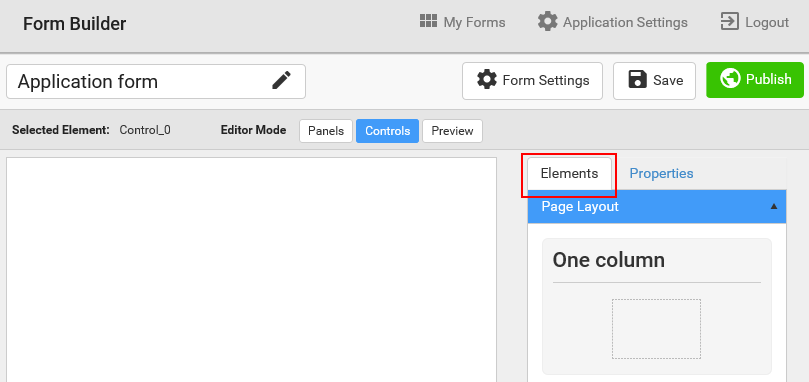Image resolution: width=809 pixels, height=382 pixels.
Task: Click the Application Settings gear icon
Action: [547, 22]
